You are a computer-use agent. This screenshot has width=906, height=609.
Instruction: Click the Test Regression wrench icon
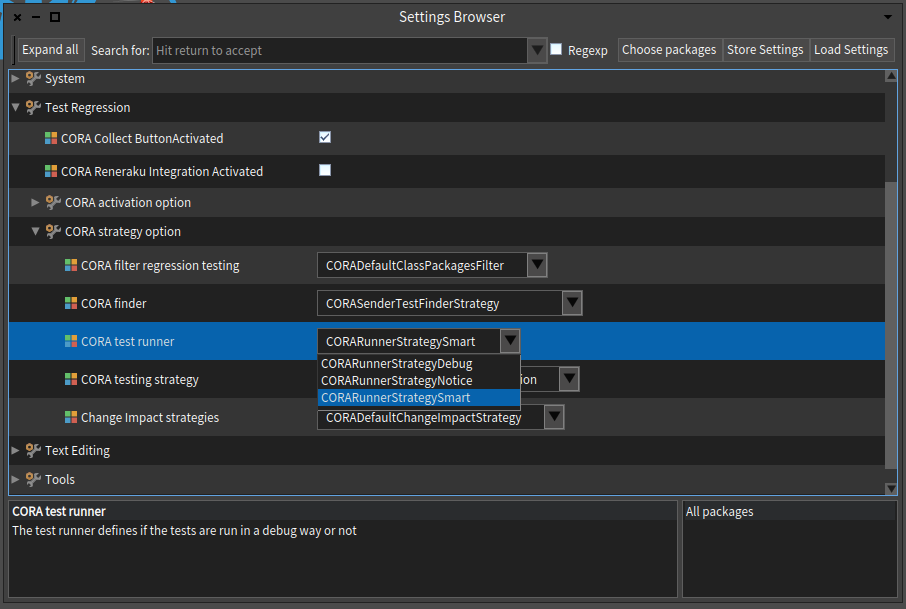33,107
